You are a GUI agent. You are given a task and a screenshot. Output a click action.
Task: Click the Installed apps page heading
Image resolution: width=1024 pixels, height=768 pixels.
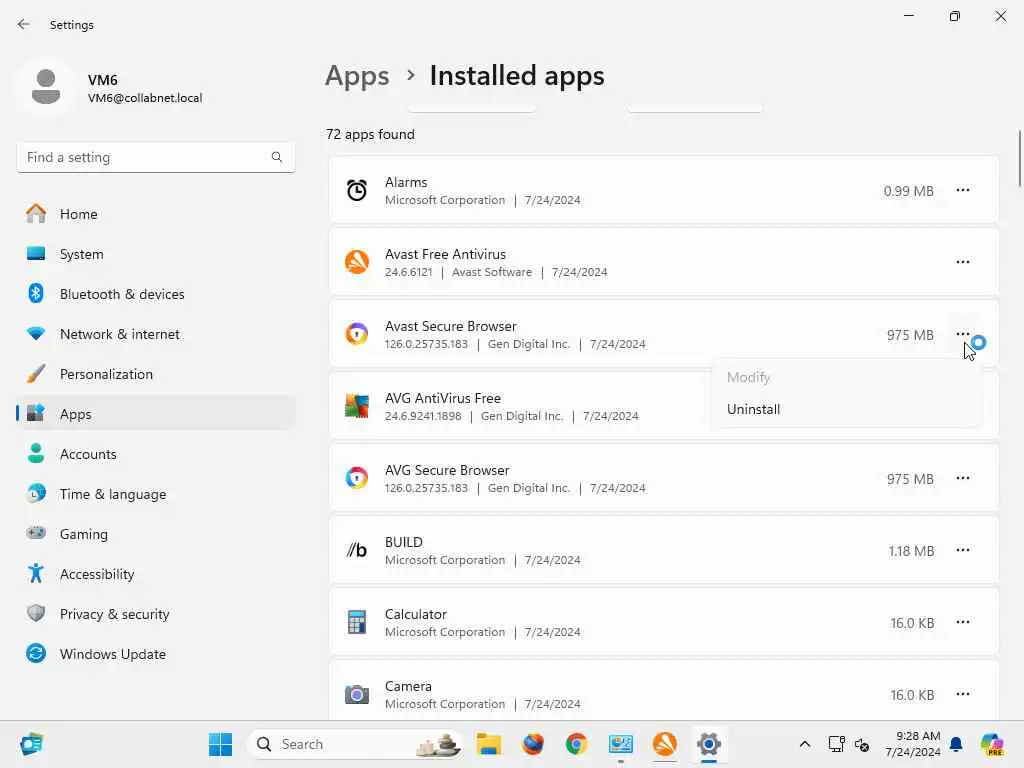click(517, 76)
